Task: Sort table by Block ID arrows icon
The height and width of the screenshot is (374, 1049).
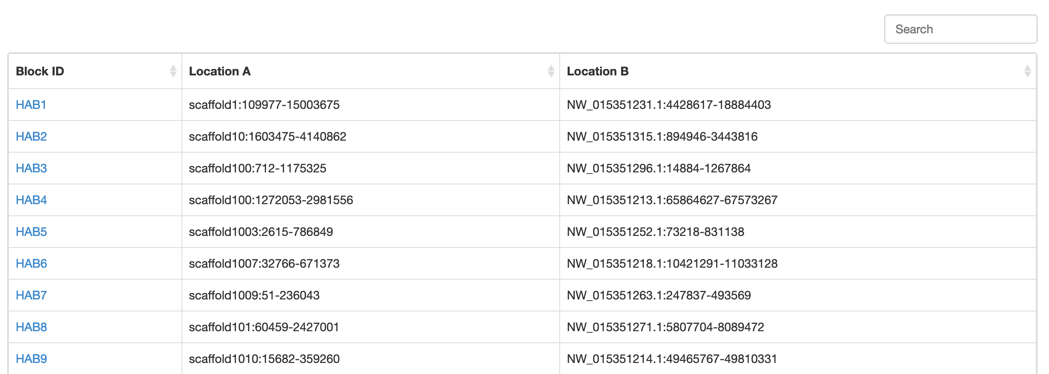Action: pyautogui.click(x=173, y=71)
